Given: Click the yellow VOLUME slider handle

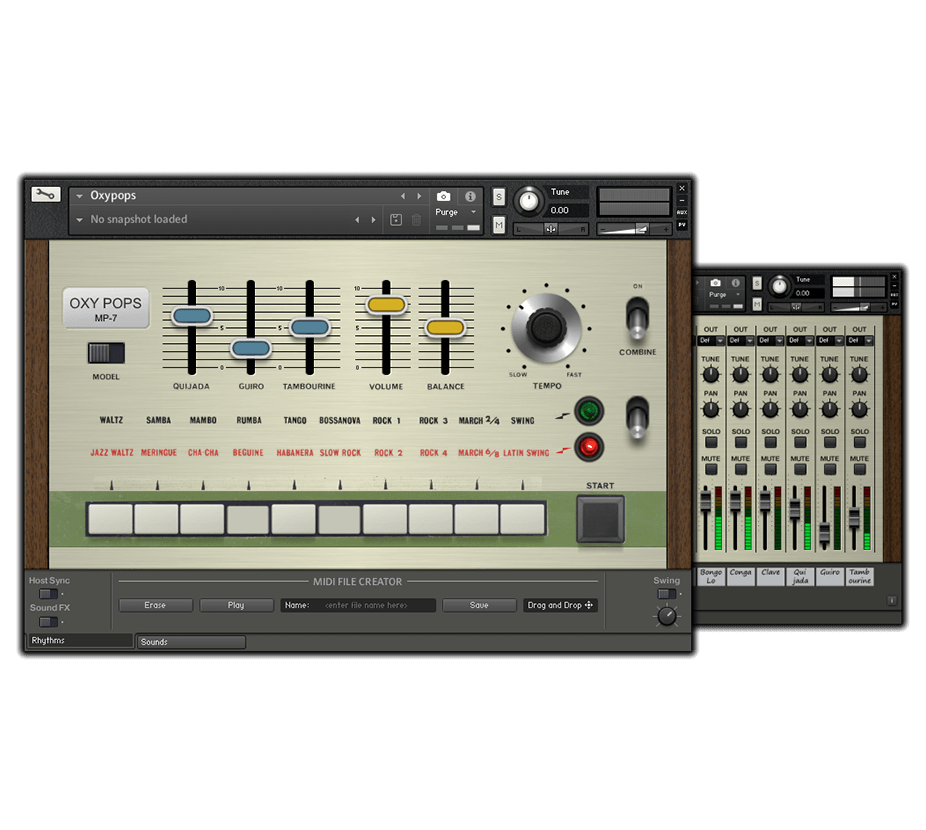Looking at the screenshot, I should click(x=386, y=305).
